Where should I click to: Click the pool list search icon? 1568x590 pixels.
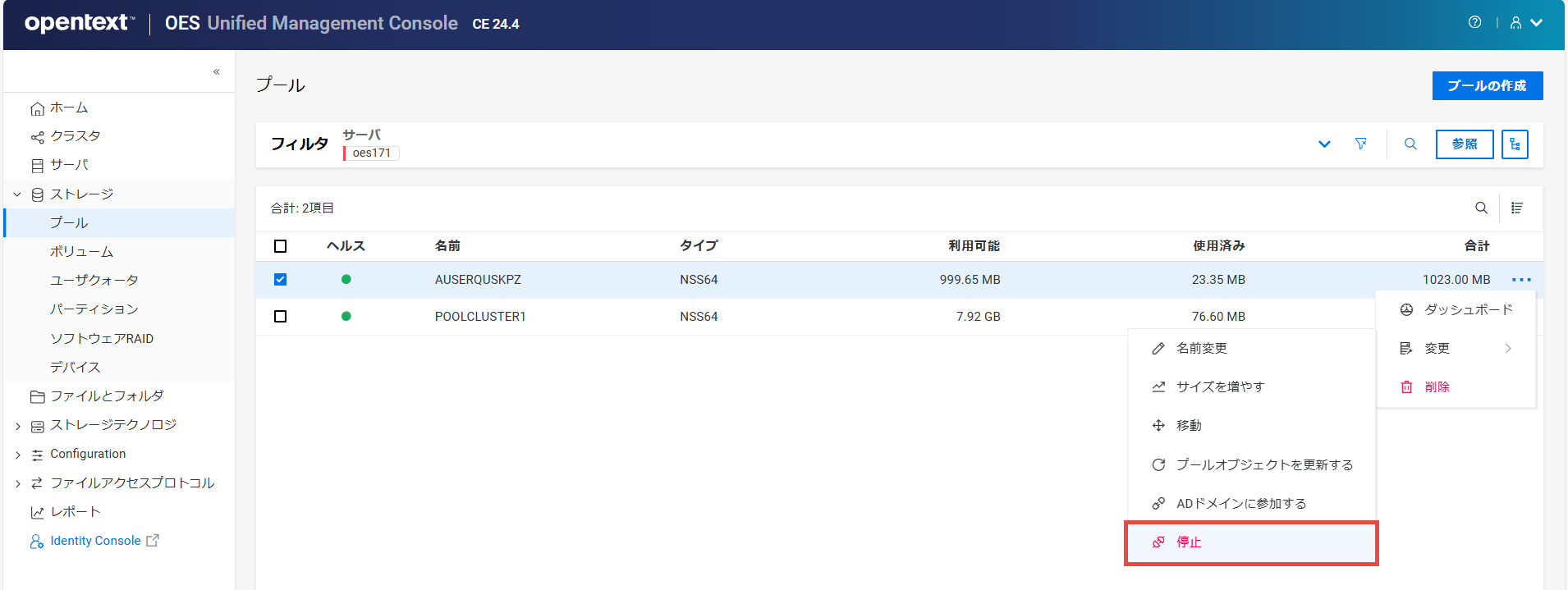pos(1481,208)
